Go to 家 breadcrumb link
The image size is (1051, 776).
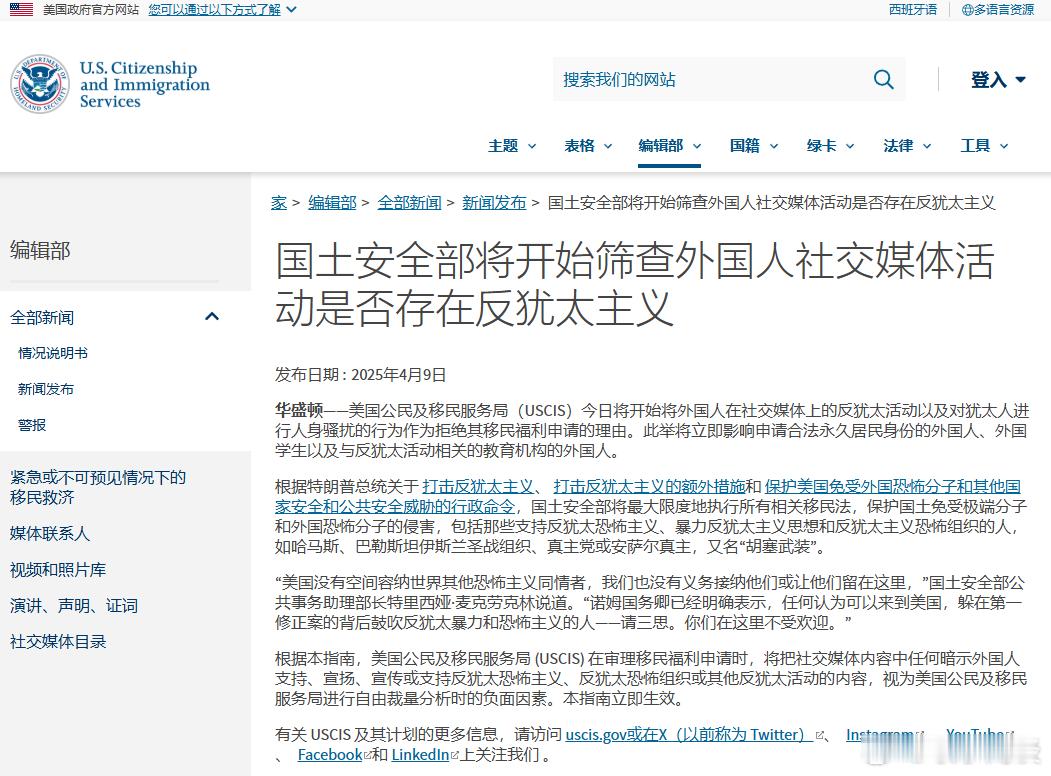click(279, 202)
